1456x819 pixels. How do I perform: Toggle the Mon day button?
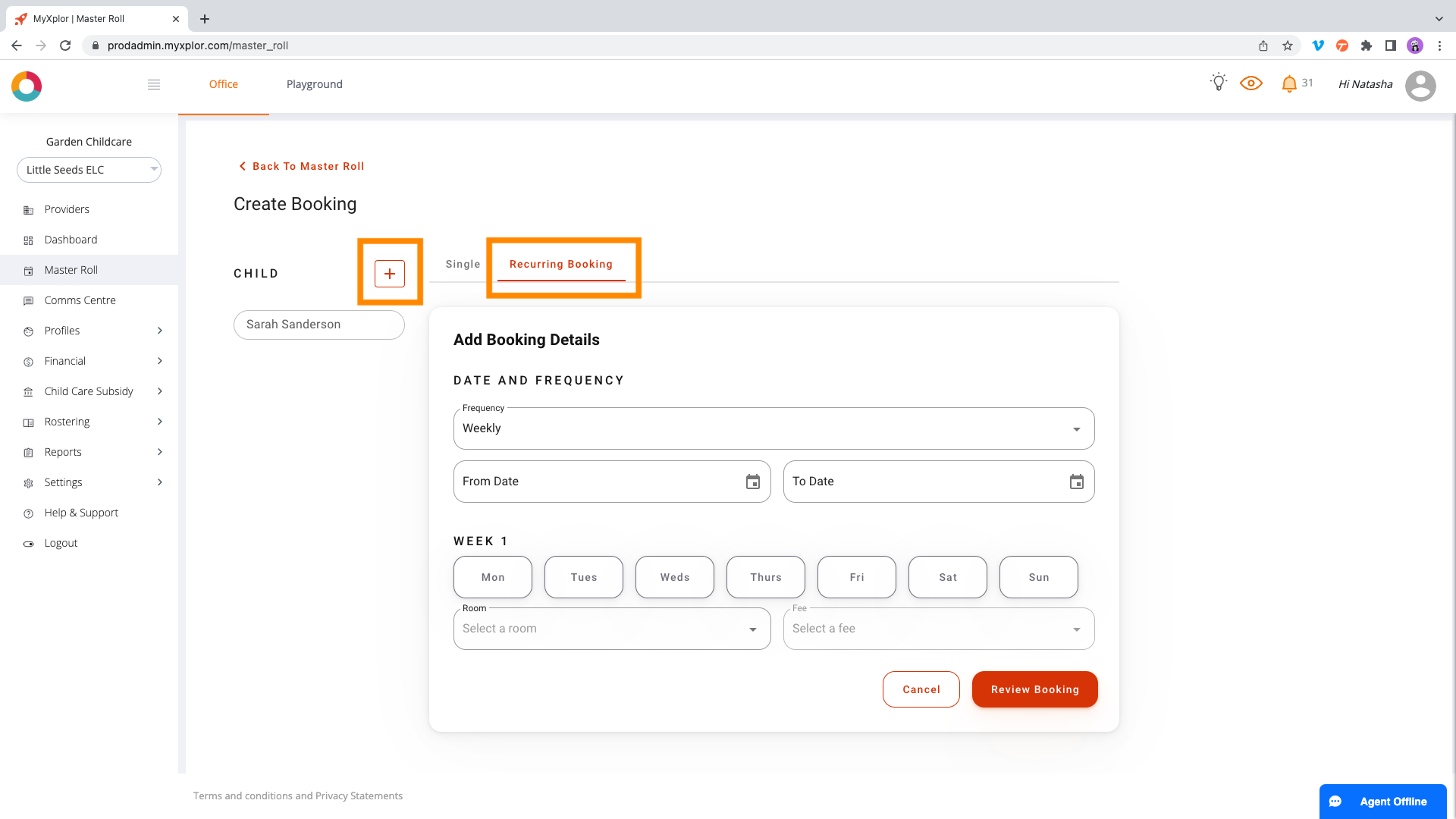[x=493, y=577]
